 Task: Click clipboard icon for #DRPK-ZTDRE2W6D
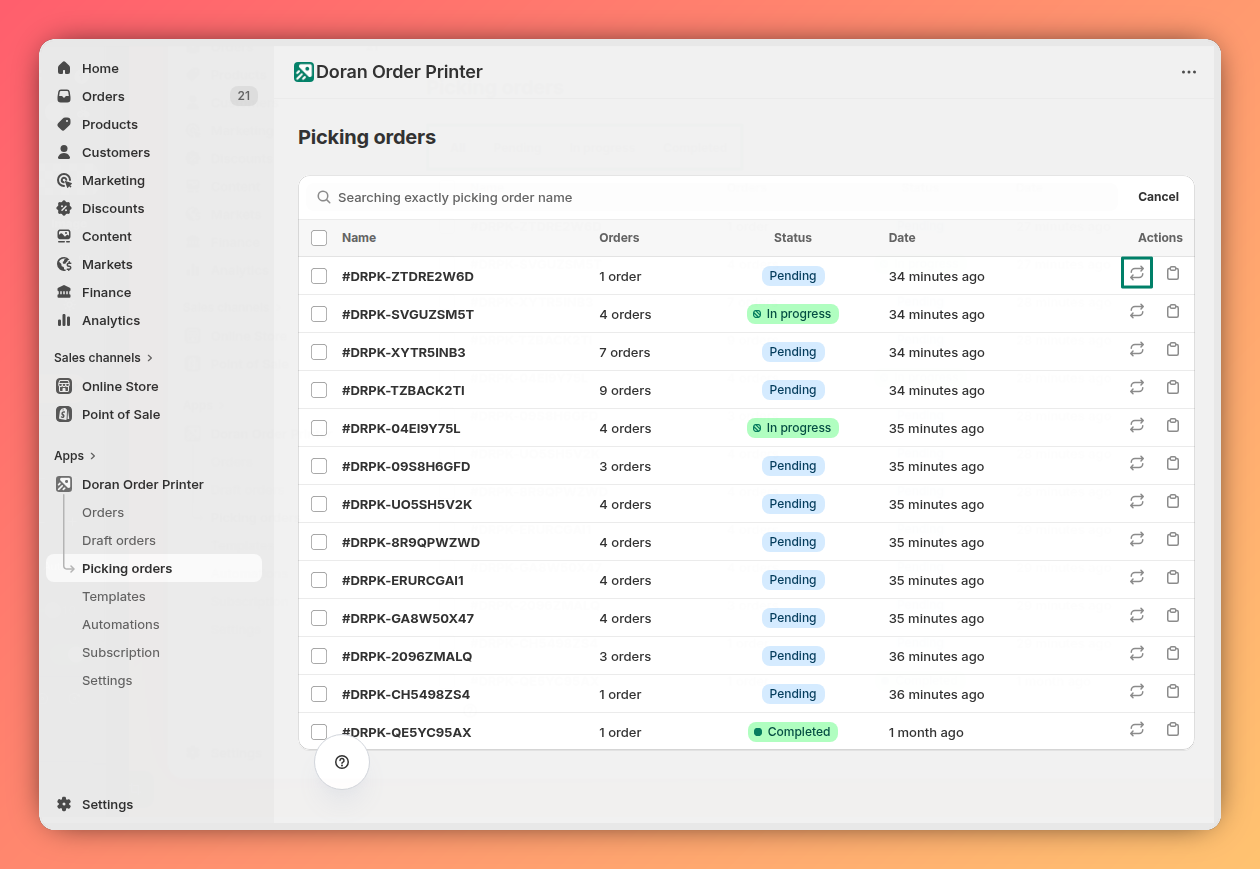tap(1173, 273)
